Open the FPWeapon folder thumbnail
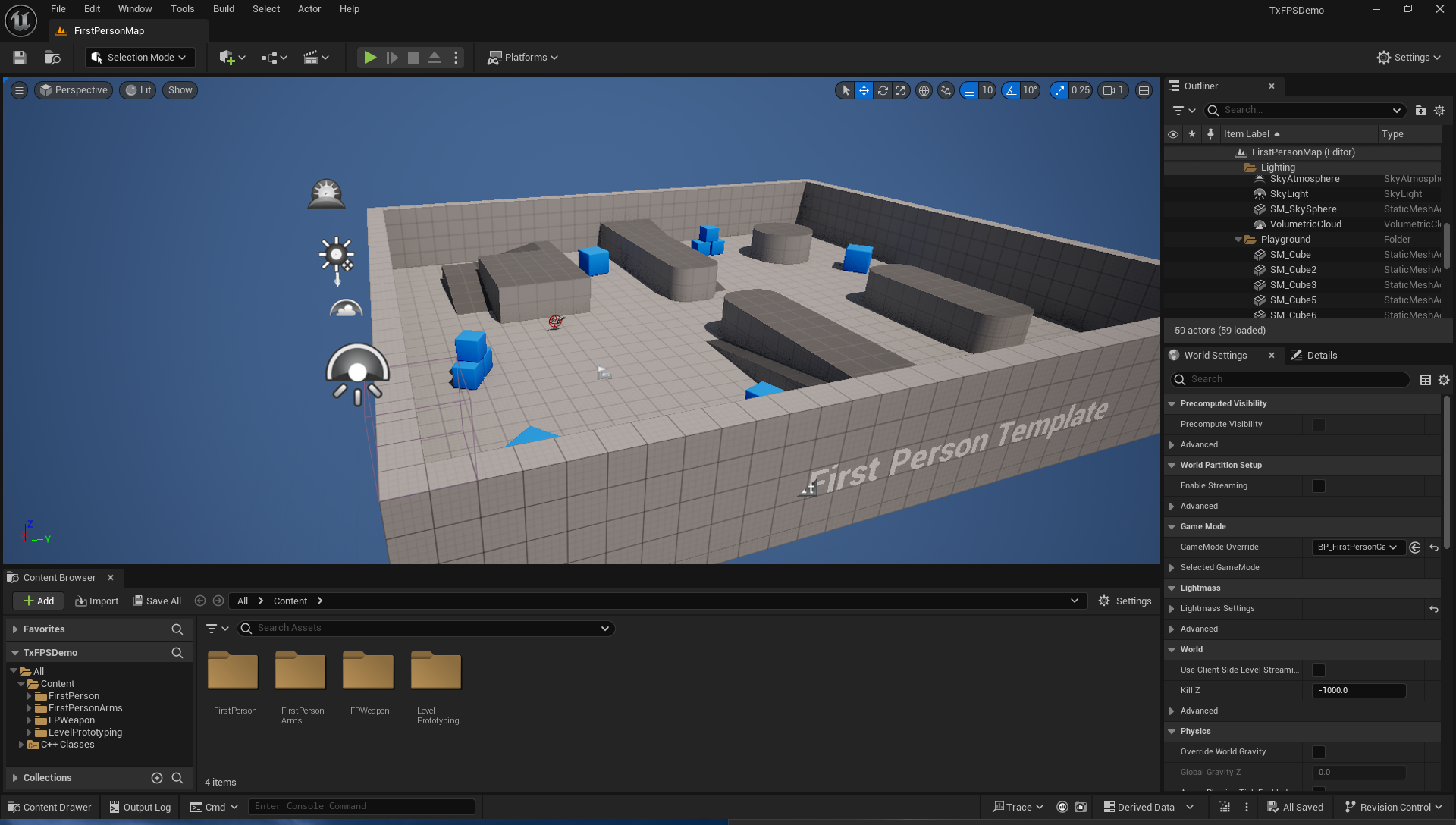Image resolution: width=1456 pixels, height=825 pixels. click(x=369, y=671)
